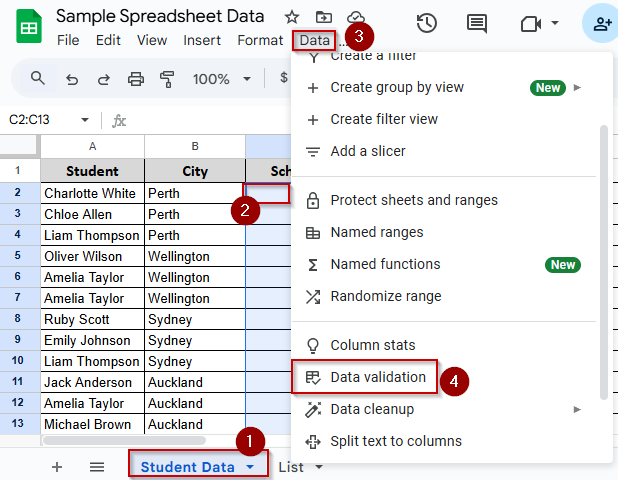Open the move to folder icon
Image resolution: width=618 pixels, height=480 pixels.
click(x=324, y=17)
